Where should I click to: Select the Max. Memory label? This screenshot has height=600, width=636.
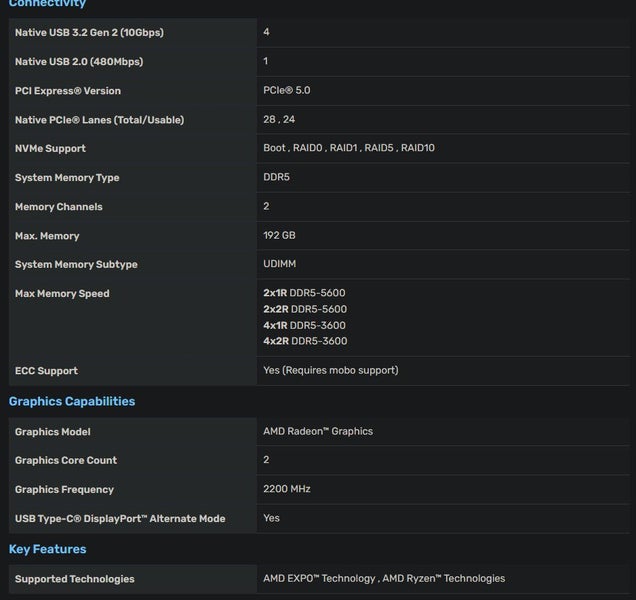pyautogui.click(x=47, y=236)
